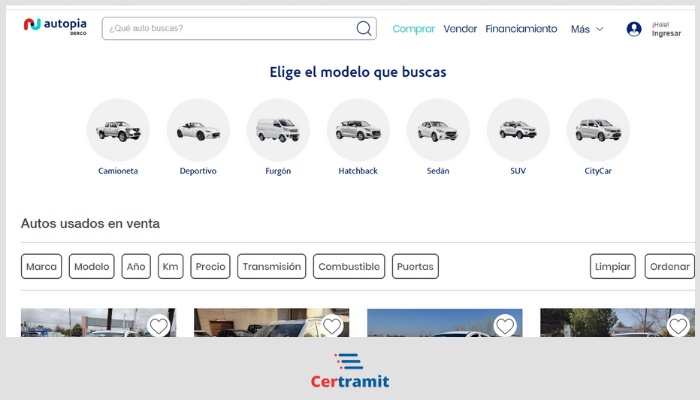Open the Precio filter

coord(210,267)
